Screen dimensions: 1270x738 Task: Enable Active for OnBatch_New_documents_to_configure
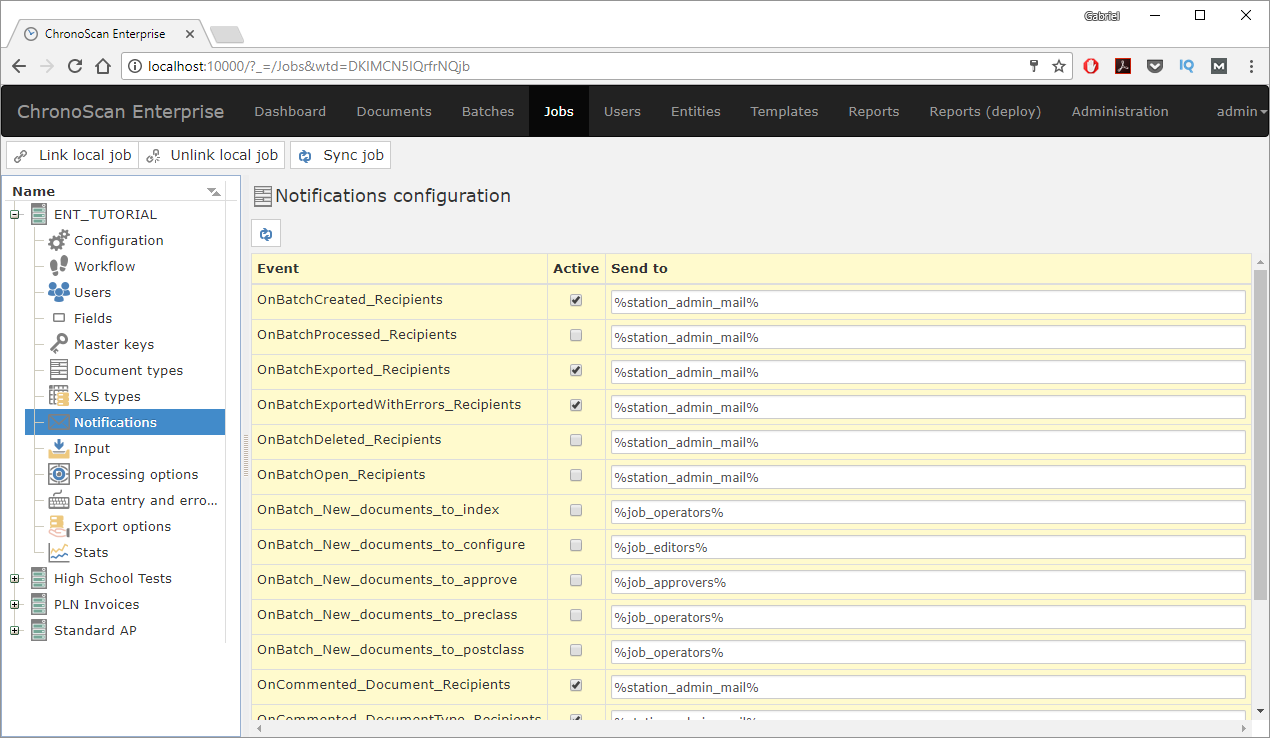click(x=576, y=545)
